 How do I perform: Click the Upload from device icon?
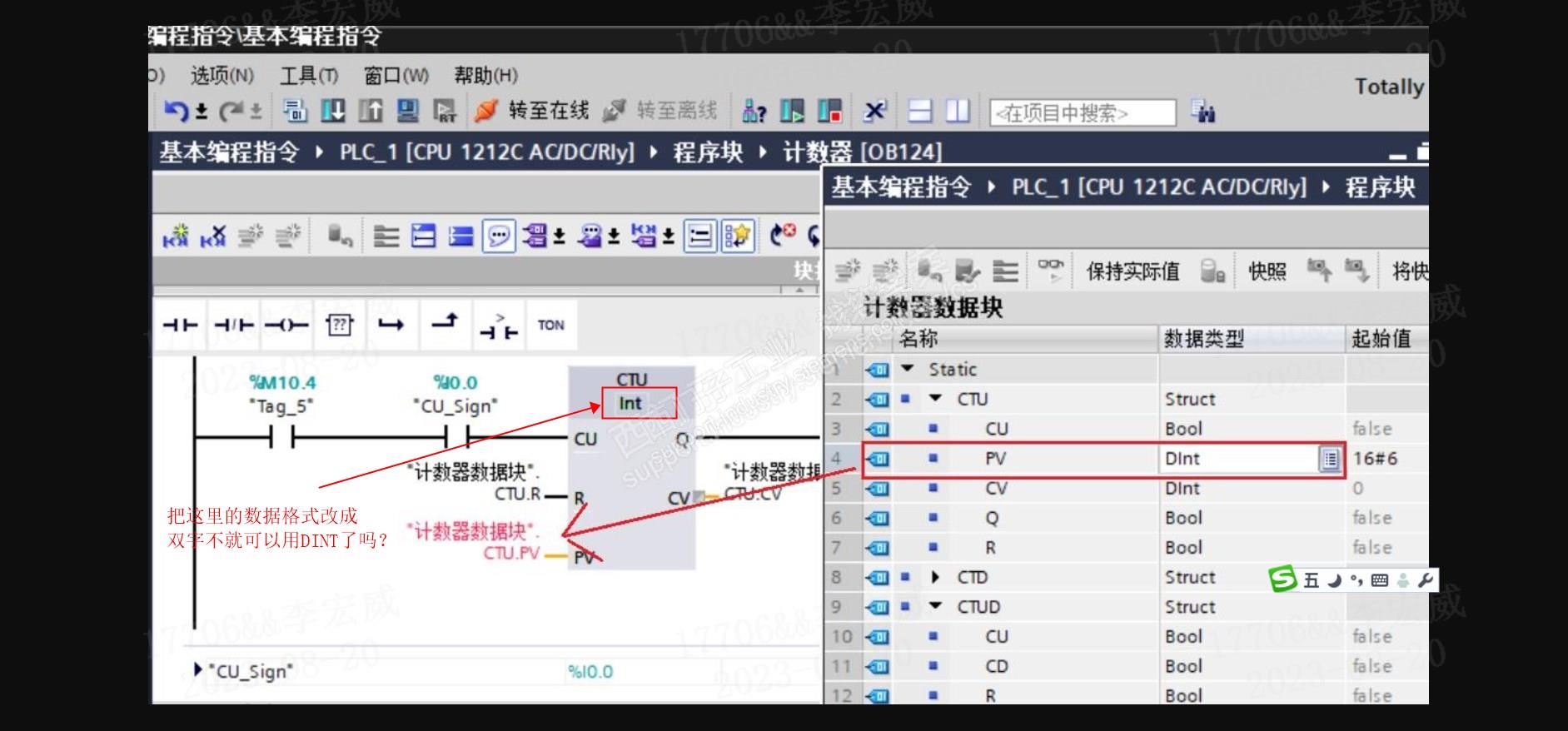[x=371, y=110]
